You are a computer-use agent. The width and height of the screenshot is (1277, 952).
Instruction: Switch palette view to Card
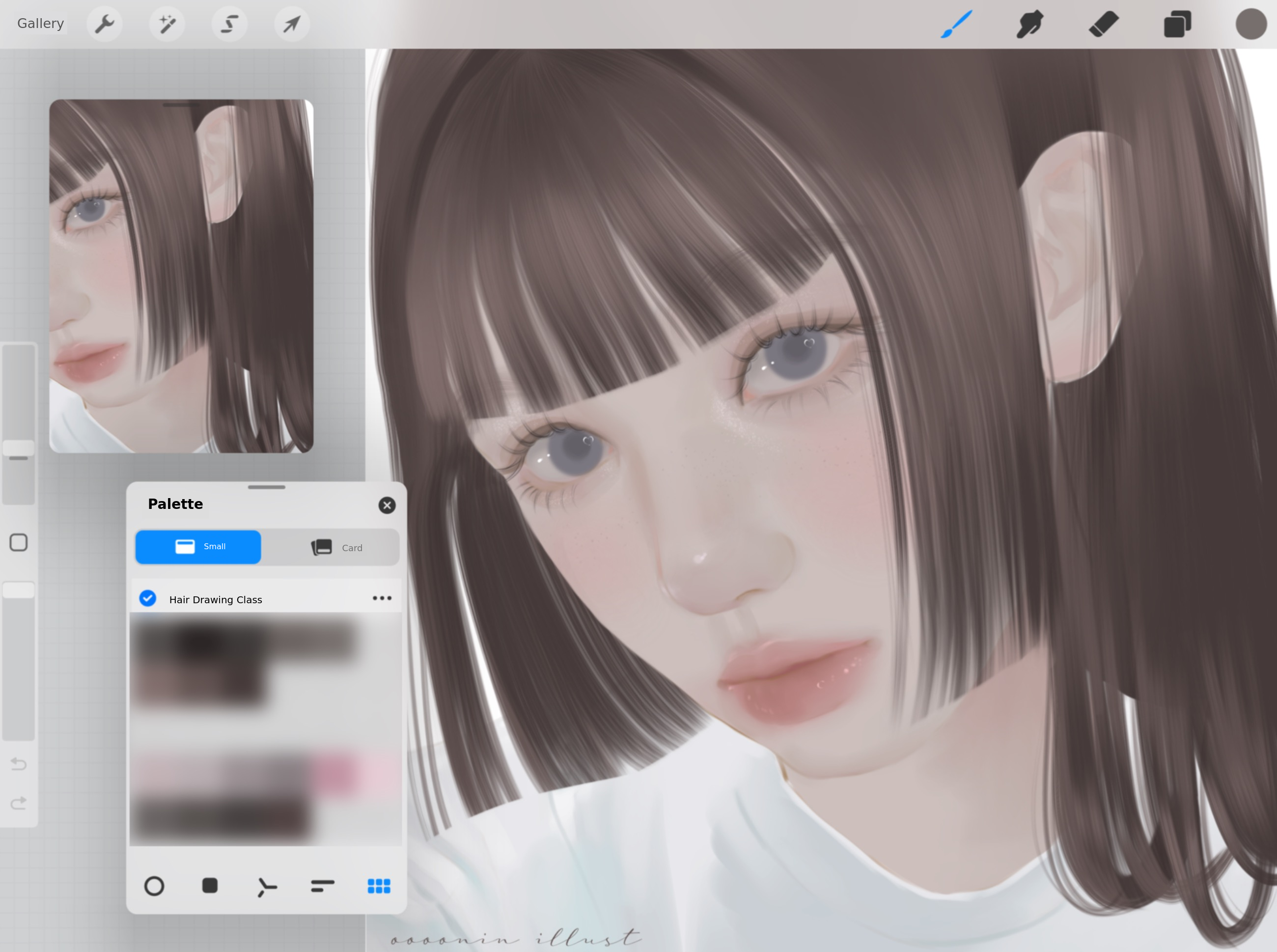click(x=336, y=547)
